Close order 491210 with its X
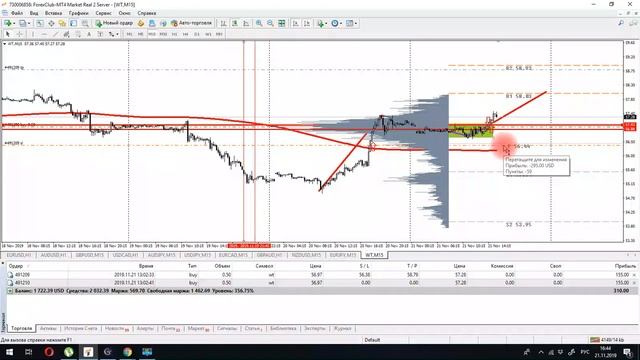The image size is (640, 360). pyautogui.click(x=634, y=282)
